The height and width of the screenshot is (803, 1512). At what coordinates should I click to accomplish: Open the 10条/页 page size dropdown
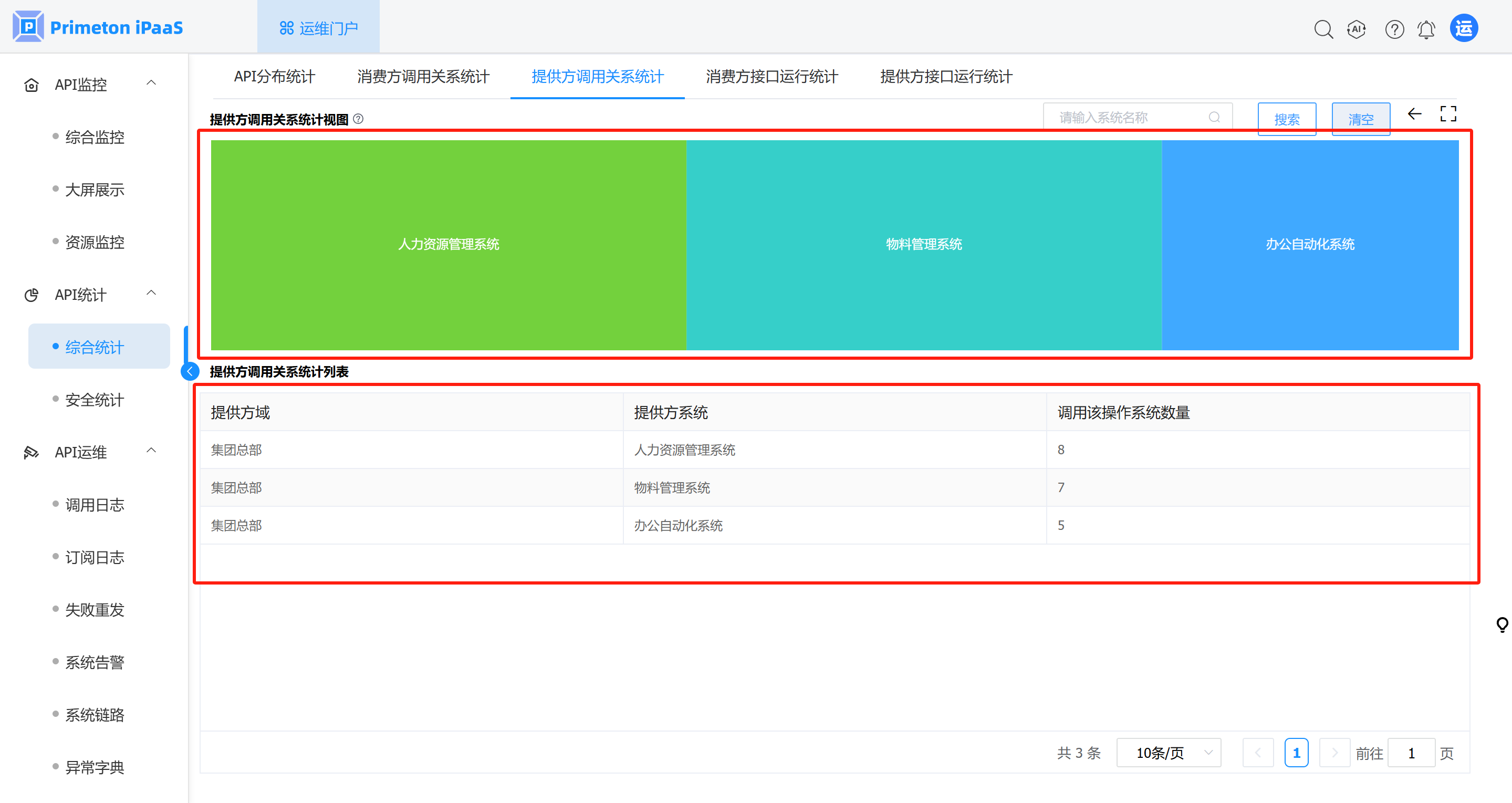[1168, 753]
